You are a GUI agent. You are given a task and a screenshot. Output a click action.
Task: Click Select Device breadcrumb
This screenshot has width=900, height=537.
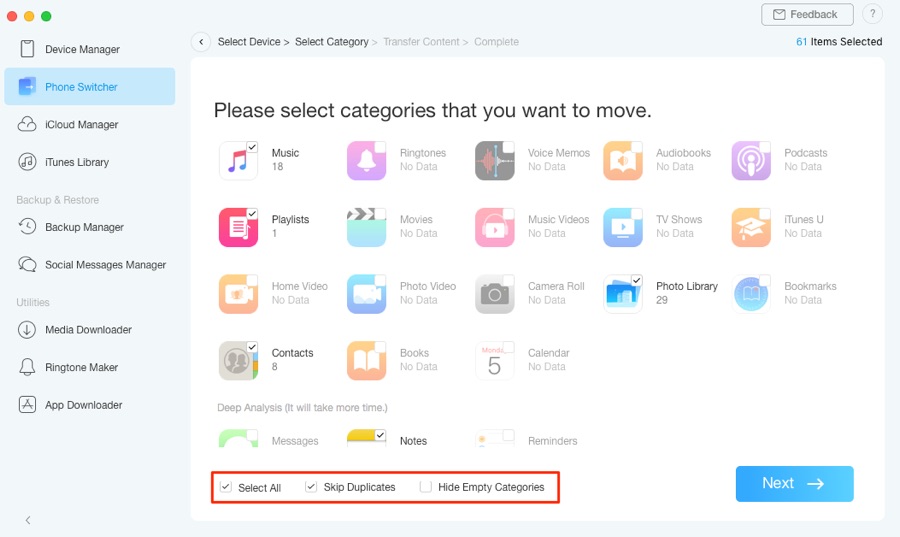[249, 42]
